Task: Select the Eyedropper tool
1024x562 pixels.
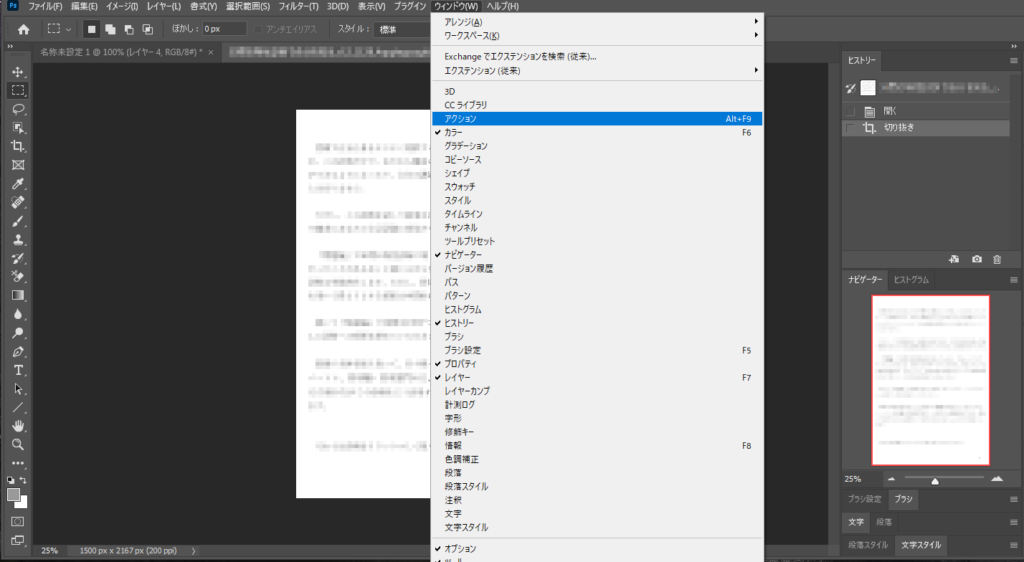Action: [x=18, y=184]
